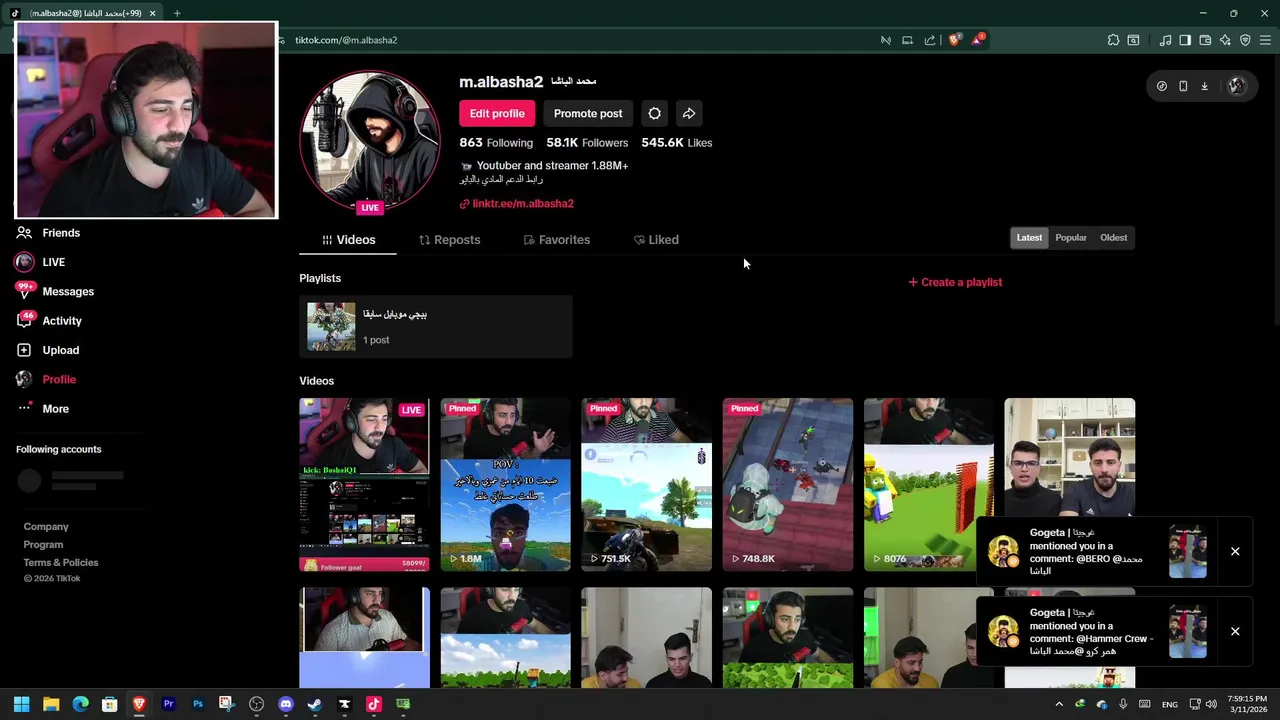Viewport: 1280px width, 720px height.
Task: Open Premiere Pro from taskbar
Action: (x=168, y=704)
